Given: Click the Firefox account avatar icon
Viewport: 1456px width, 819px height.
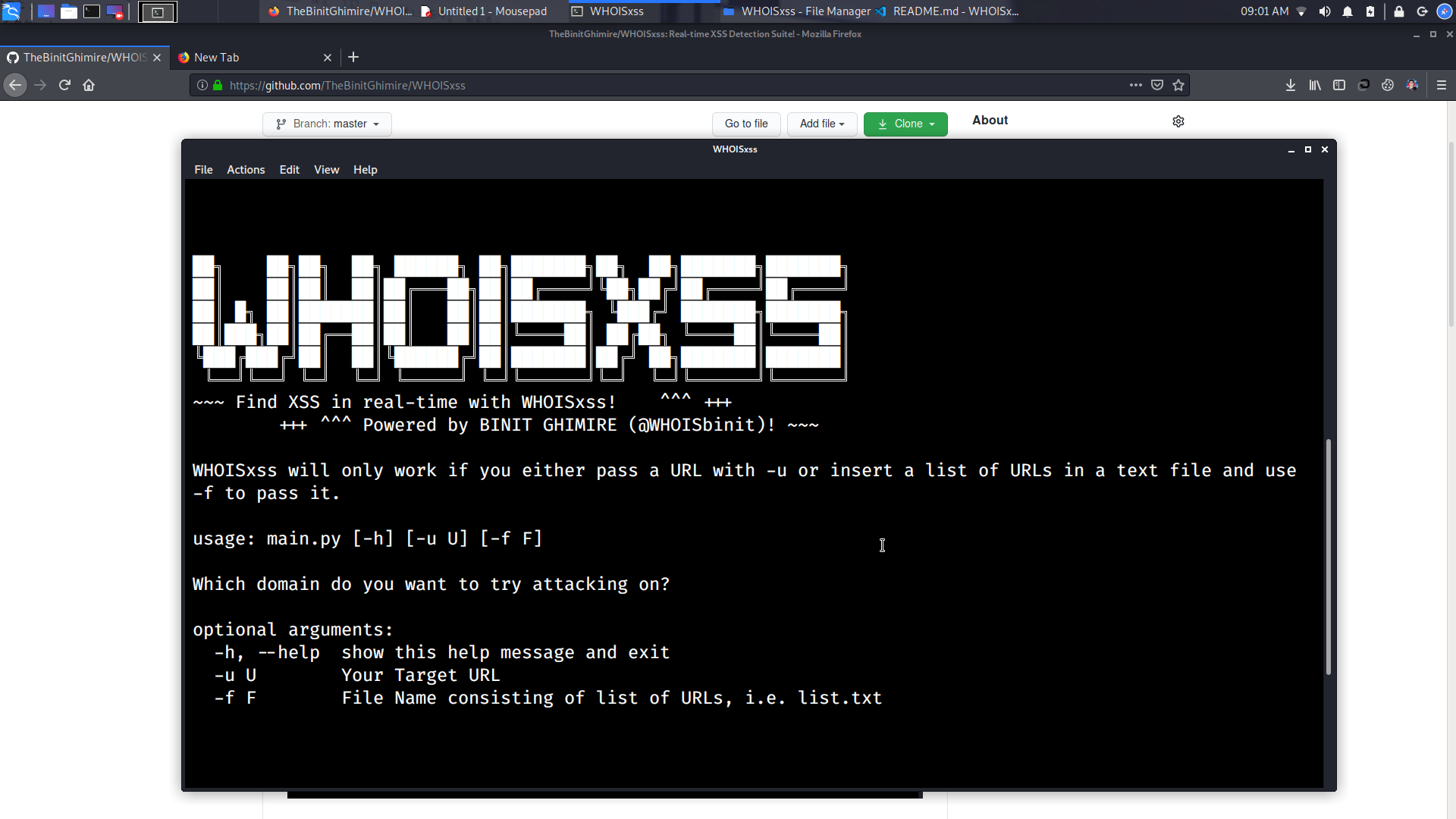Looking at the screenshot, I should click(1414, 85).
